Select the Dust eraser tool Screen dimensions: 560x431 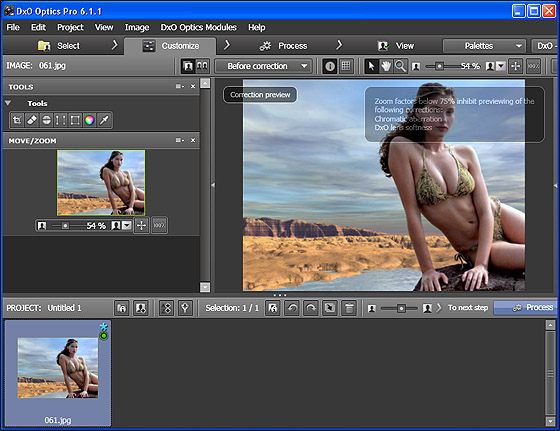point(32,120)
